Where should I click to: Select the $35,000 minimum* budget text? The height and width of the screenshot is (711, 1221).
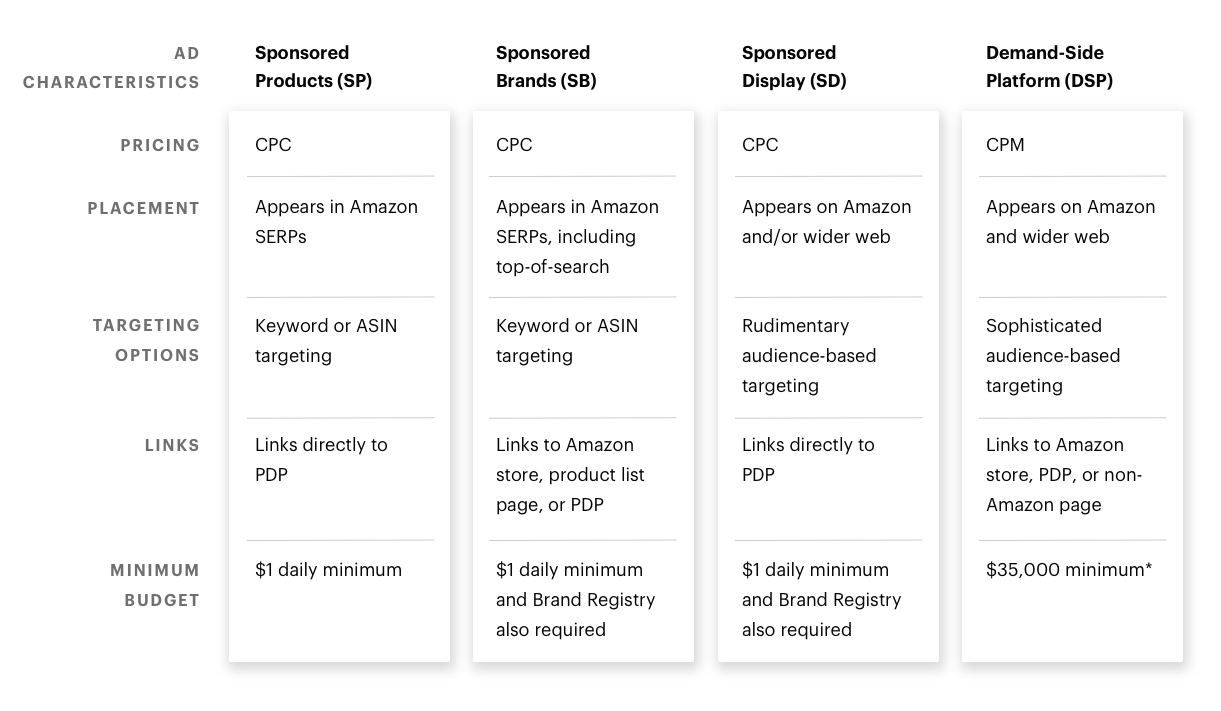[x=1069, y=570]
